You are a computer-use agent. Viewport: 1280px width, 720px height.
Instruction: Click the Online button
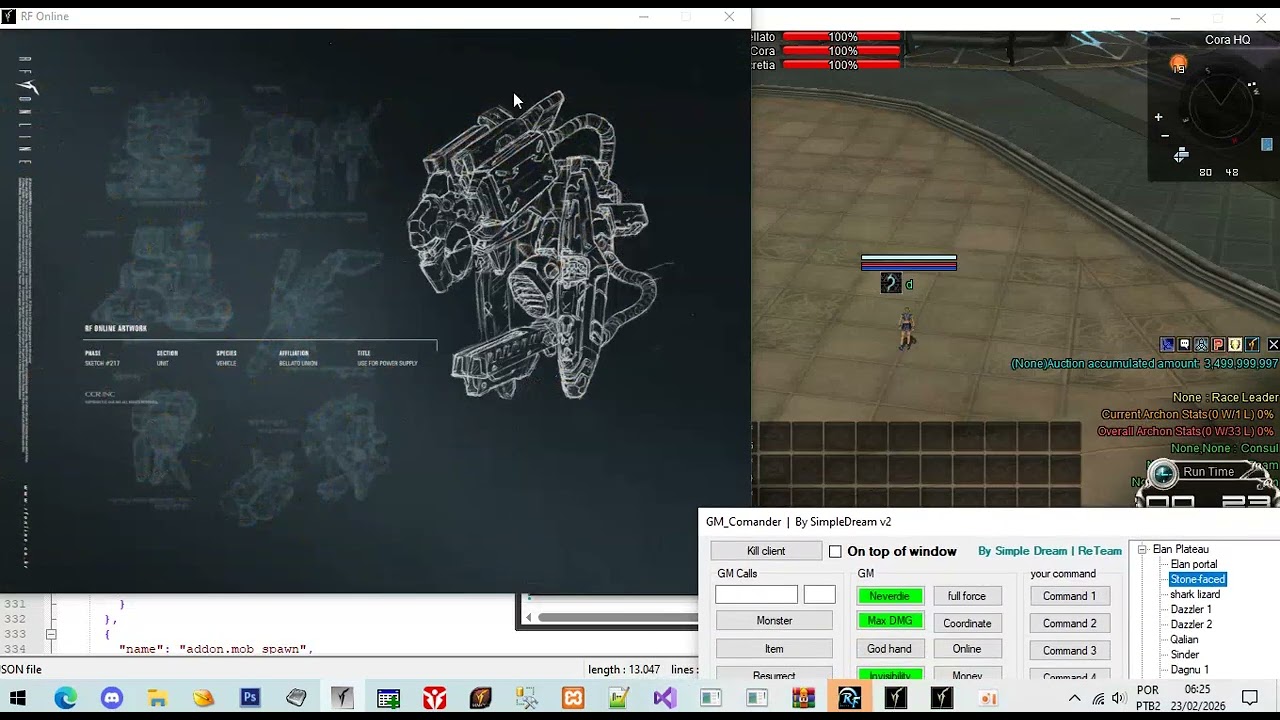(x=967, y=649)
